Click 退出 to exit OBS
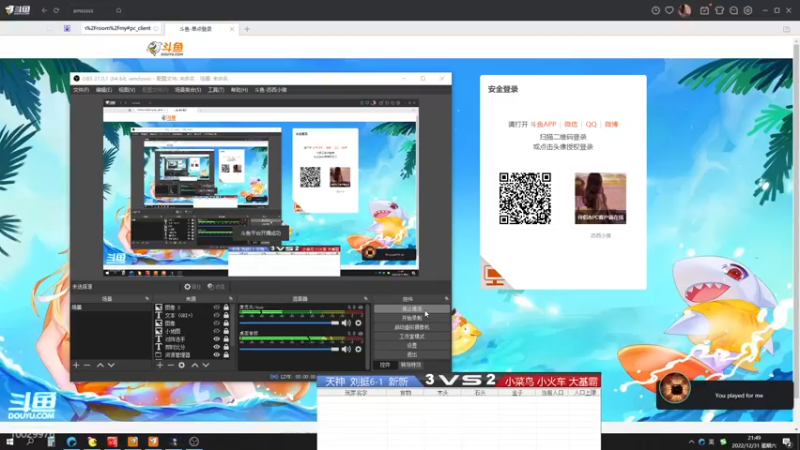 412,355
